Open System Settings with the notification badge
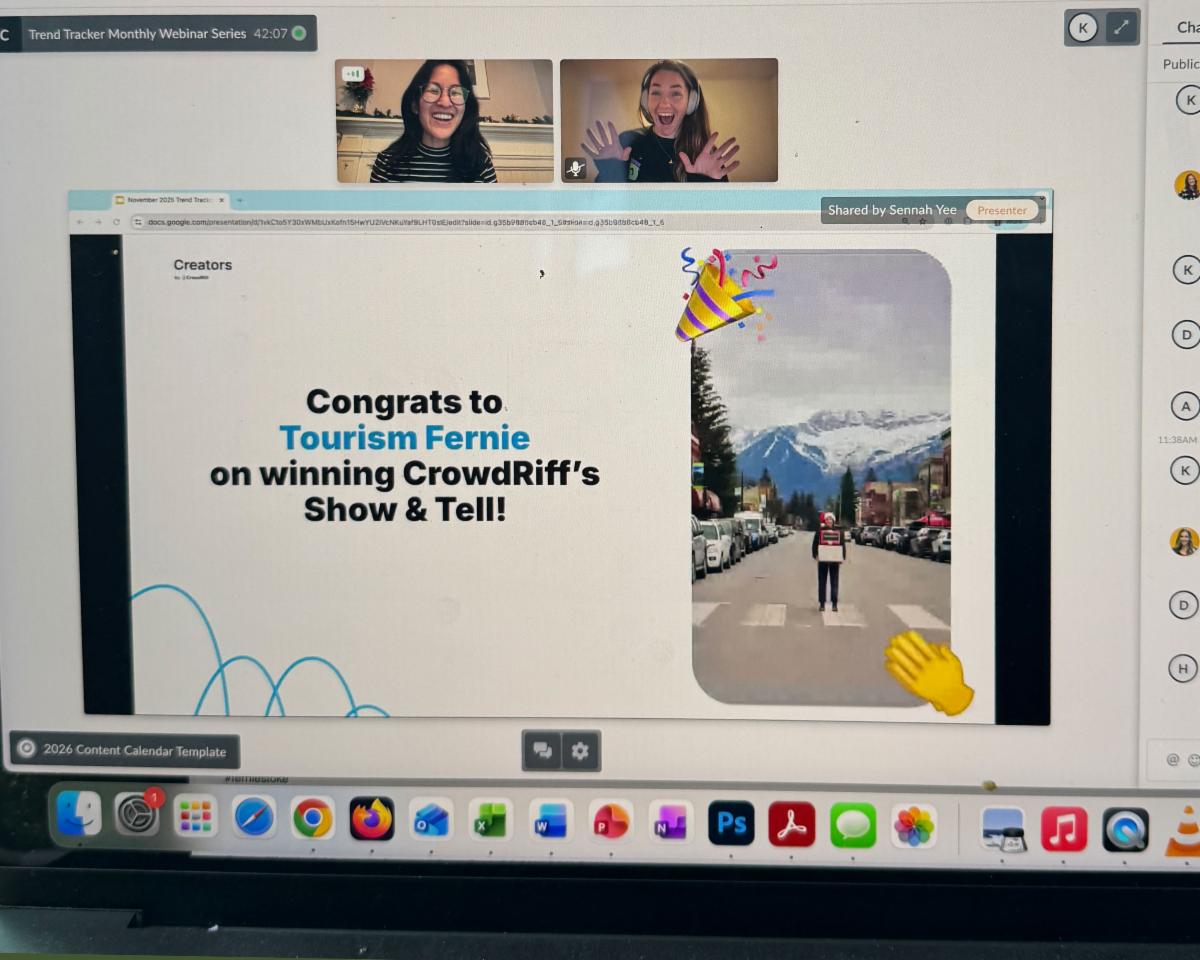 click(137, 816)
